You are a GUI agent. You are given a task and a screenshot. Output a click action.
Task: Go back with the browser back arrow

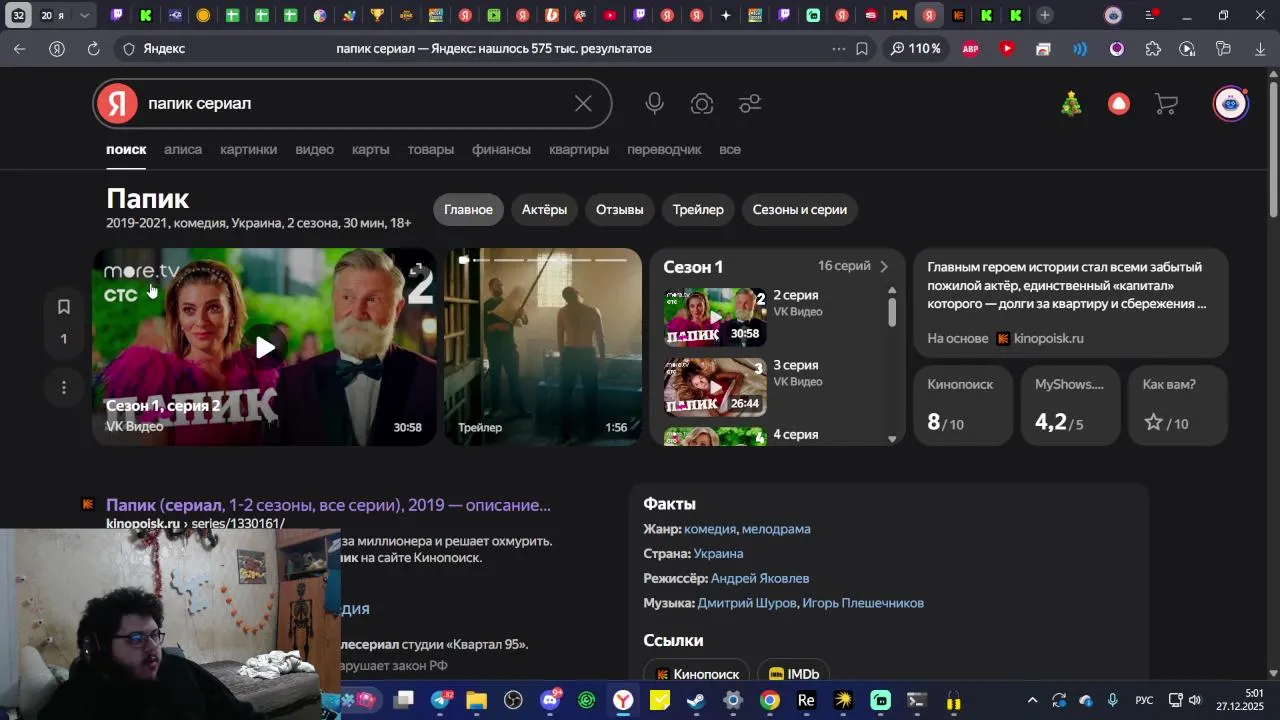[x=20, y=48]
